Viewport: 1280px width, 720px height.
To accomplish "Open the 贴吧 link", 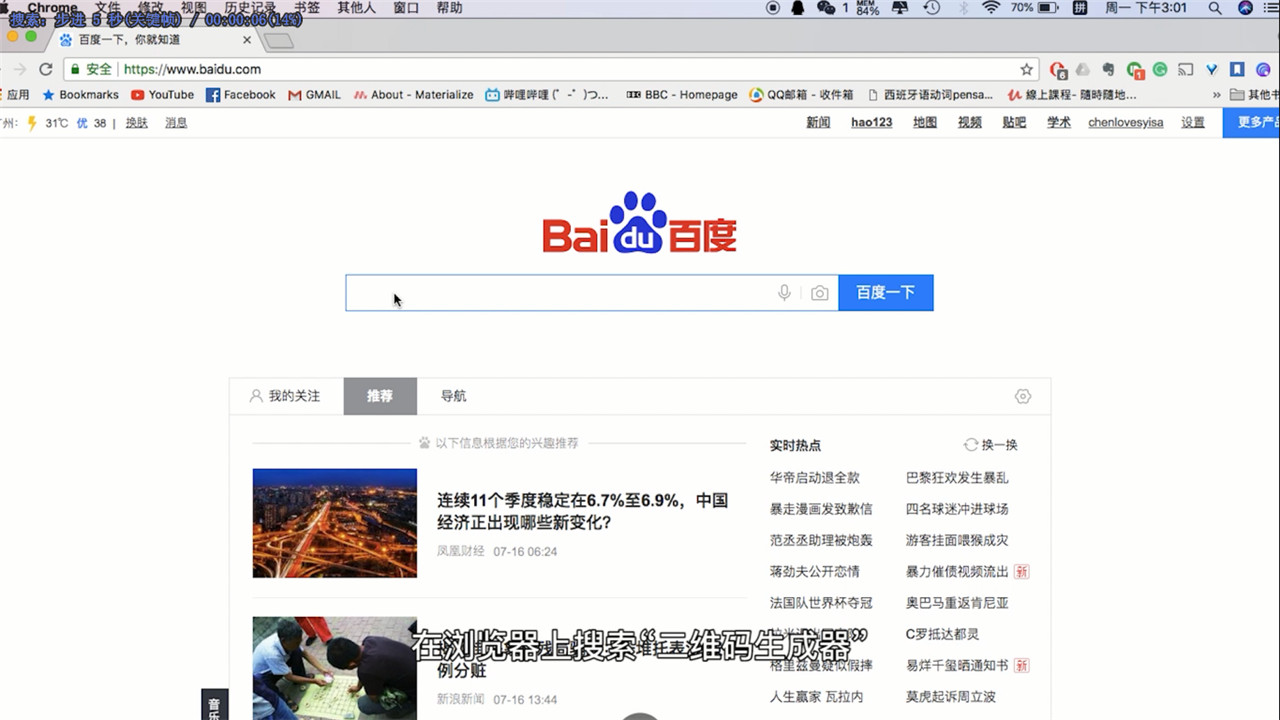I will coord(1014,123).
